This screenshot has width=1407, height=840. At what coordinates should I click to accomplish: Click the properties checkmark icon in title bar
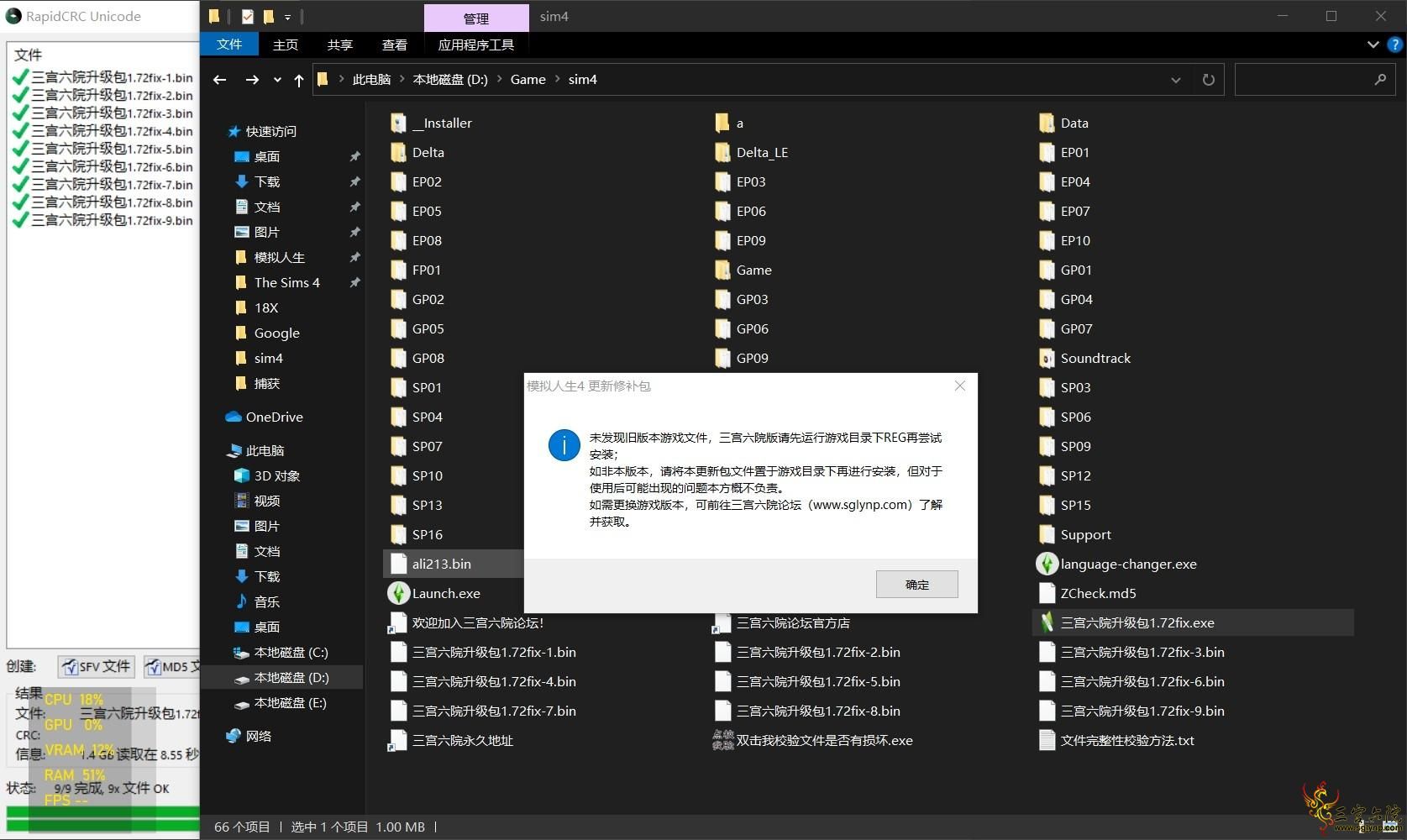247,16
